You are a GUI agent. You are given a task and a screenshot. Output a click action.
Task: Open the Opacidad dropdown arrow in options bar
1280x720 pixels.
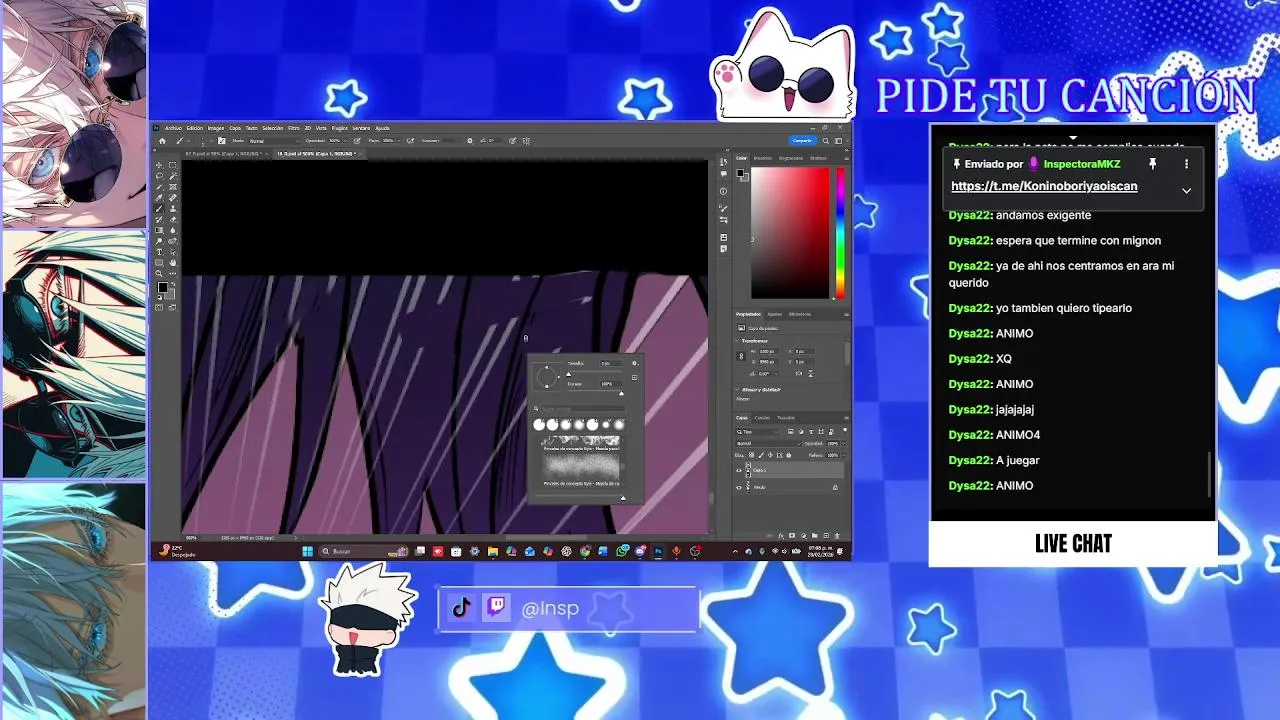[345, 141]
